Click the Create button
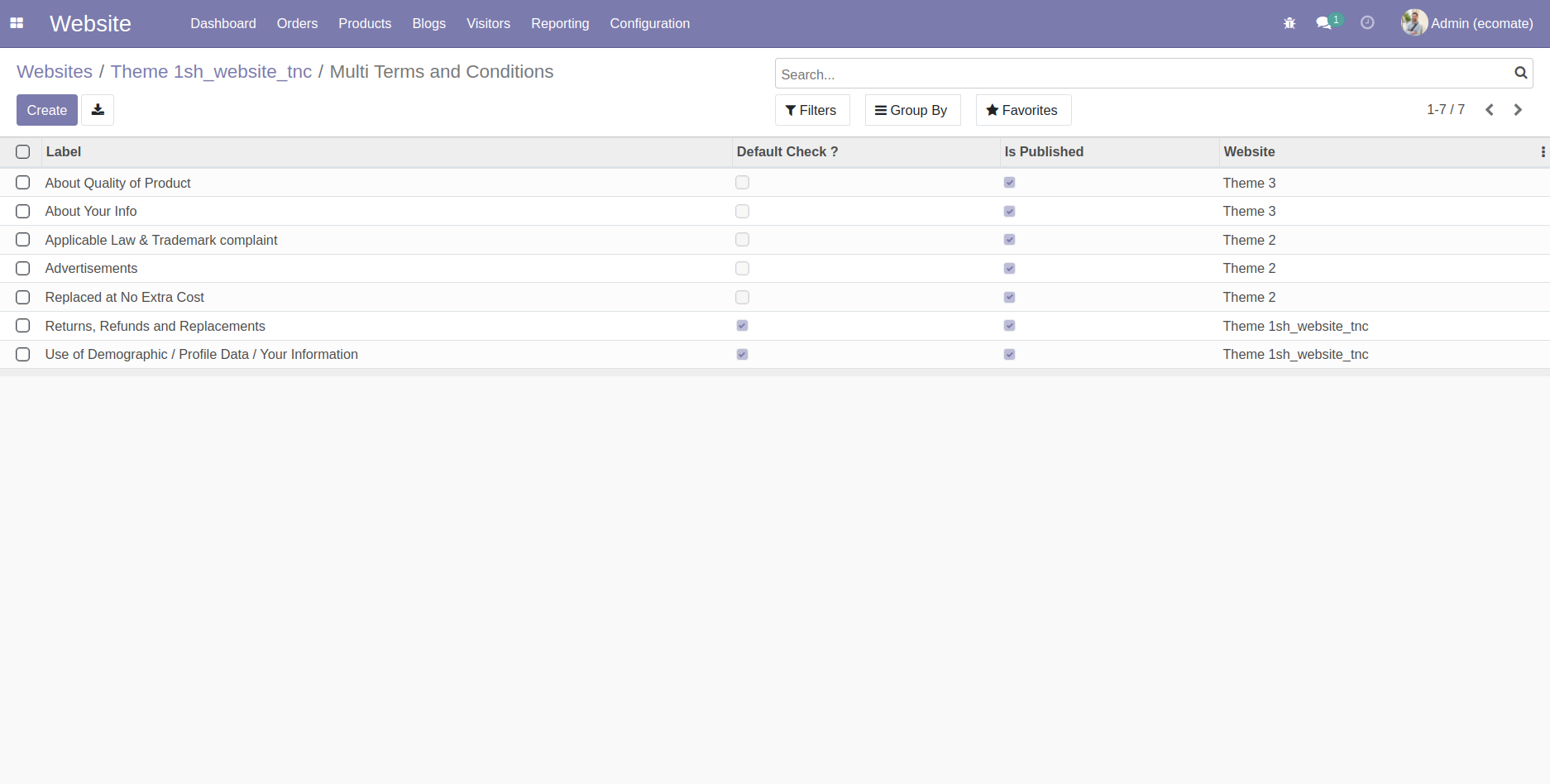This screenshot has width=1550, height=784. click(x=47, y=110)
